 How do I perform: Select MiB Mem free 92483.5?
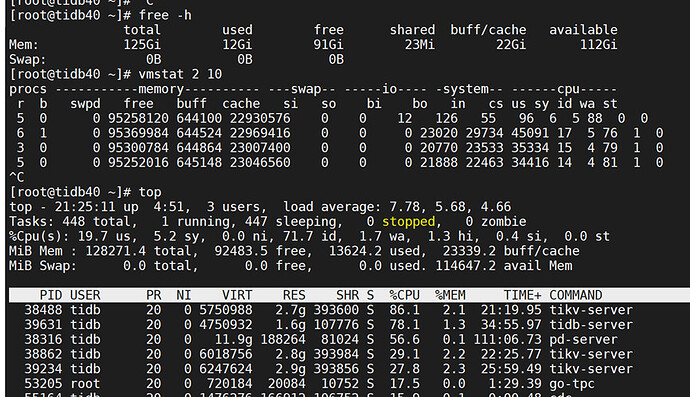241,251
